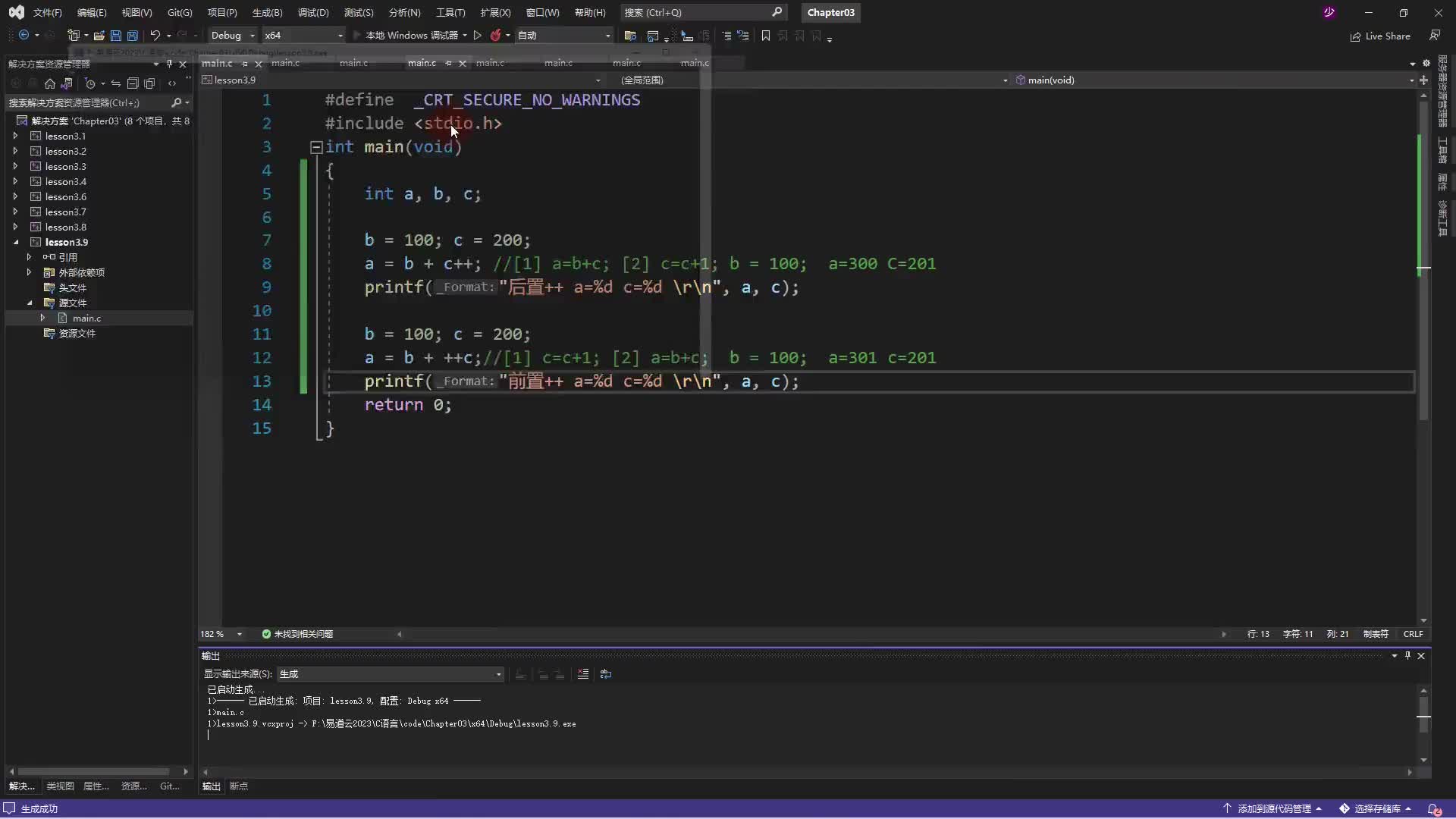The image size is (1456, 819).
Task: Click Collapse All icon in Solution Explorer
Action: click(133, 83)
